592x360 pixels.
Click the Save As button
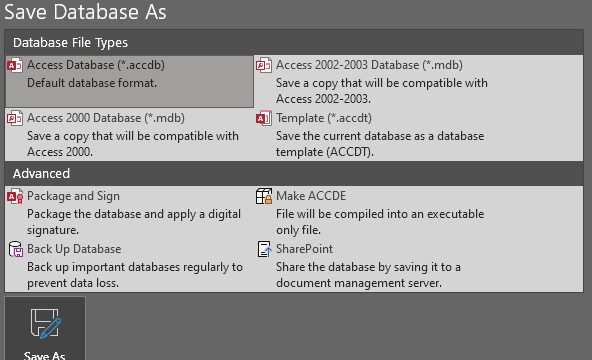[45, 329]
